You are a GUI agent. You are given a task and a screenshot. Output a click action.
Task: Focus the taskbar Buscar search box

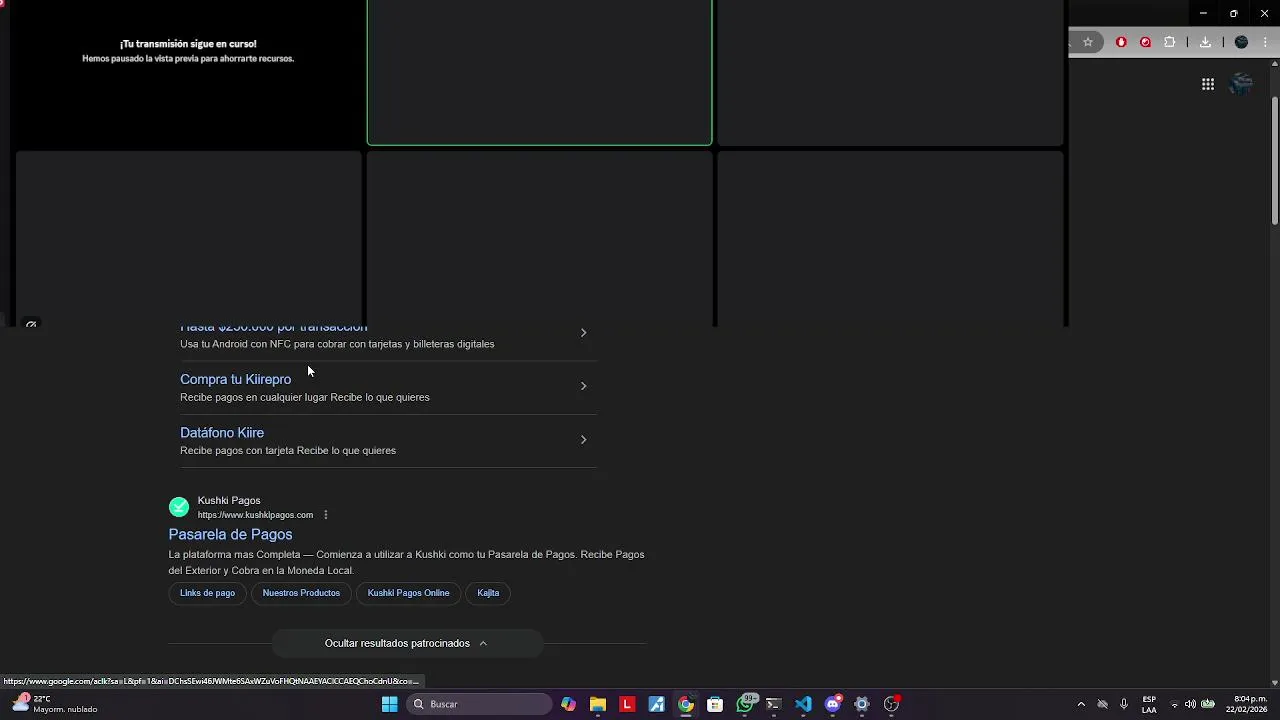[480, 704]
